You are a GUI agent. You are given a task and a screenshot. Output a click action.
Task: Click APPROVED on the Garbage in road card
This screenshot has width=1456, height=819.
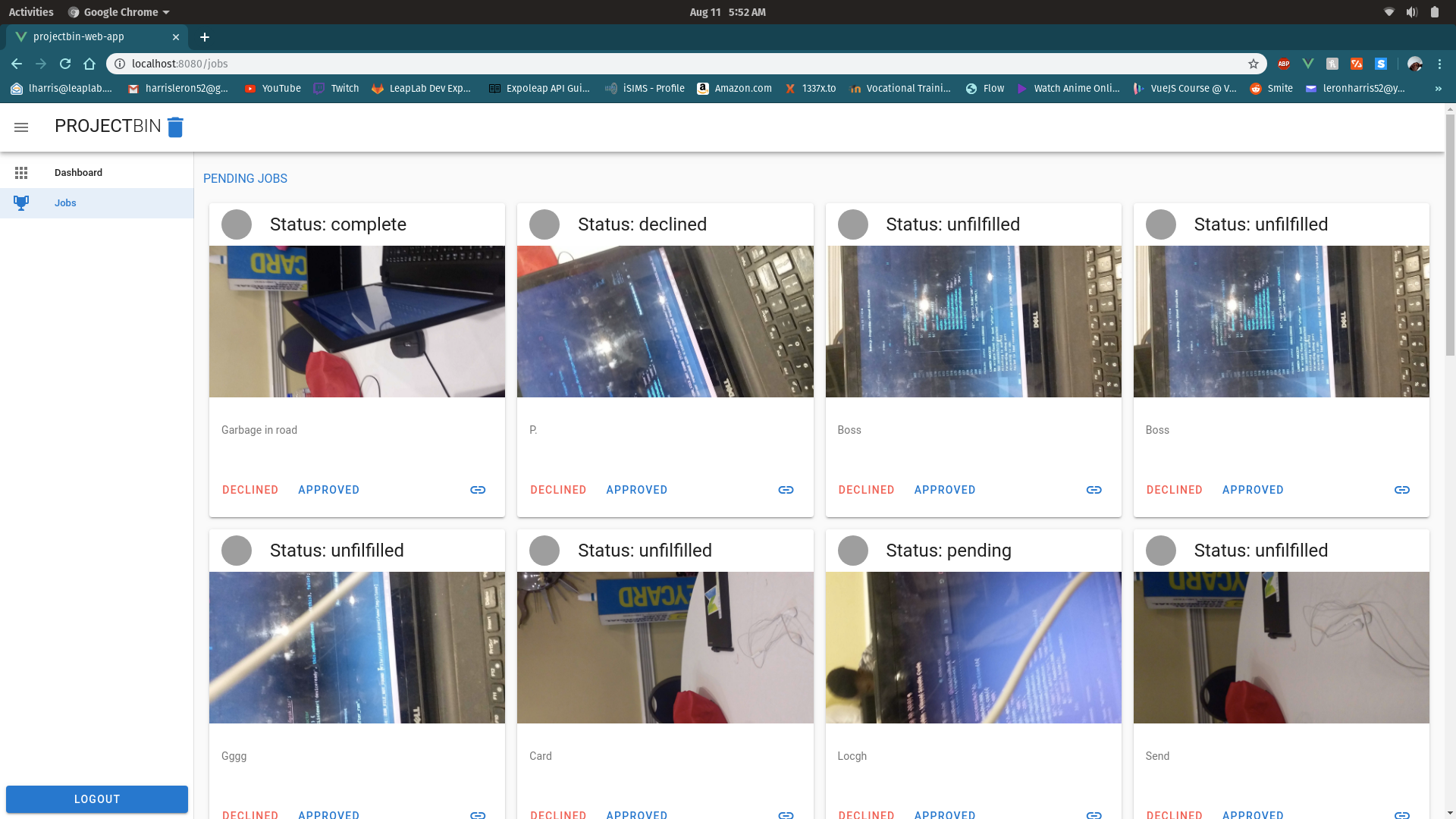pos(328,490)
